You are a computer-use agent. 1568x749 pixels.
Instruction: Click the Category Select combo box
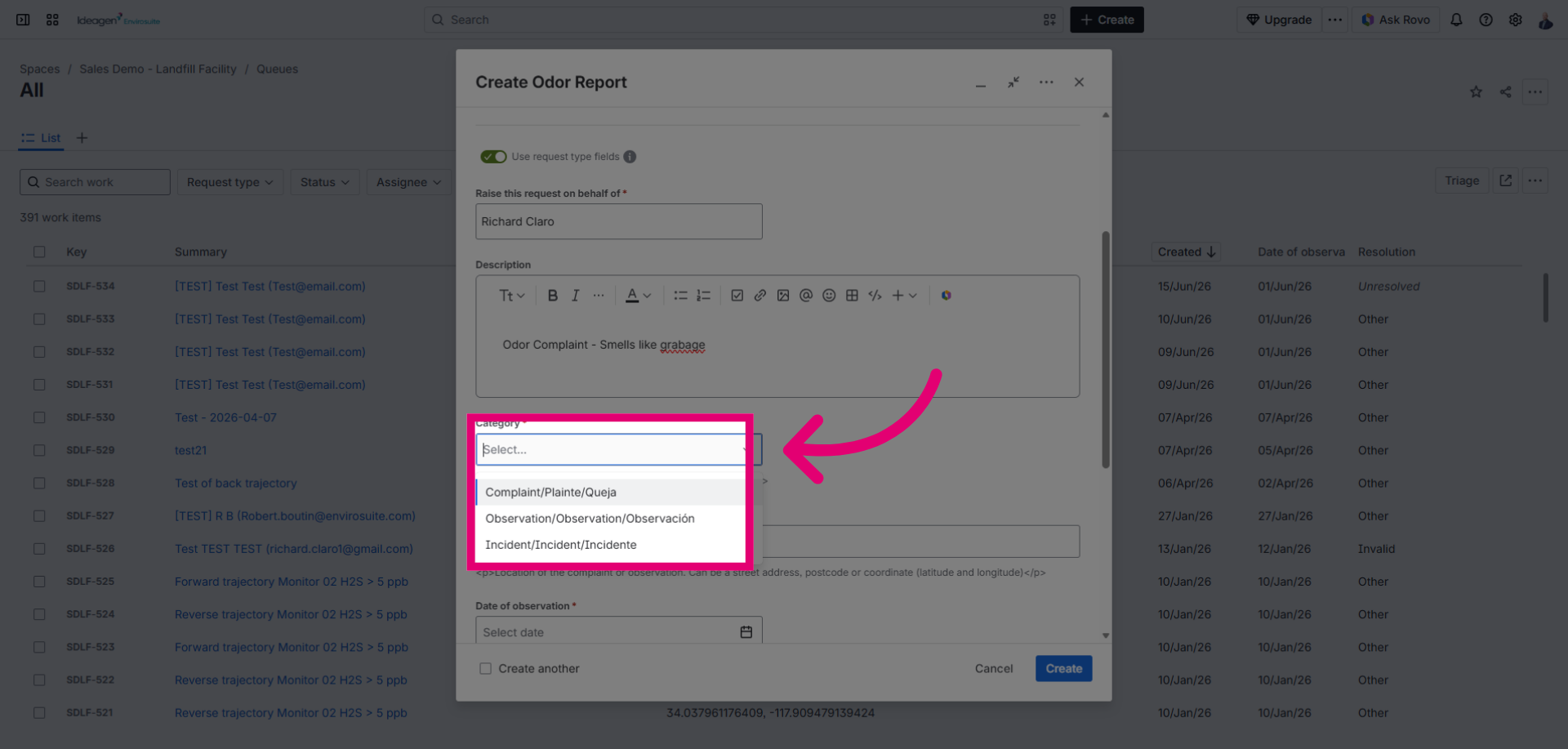click(x=618, y=450)
